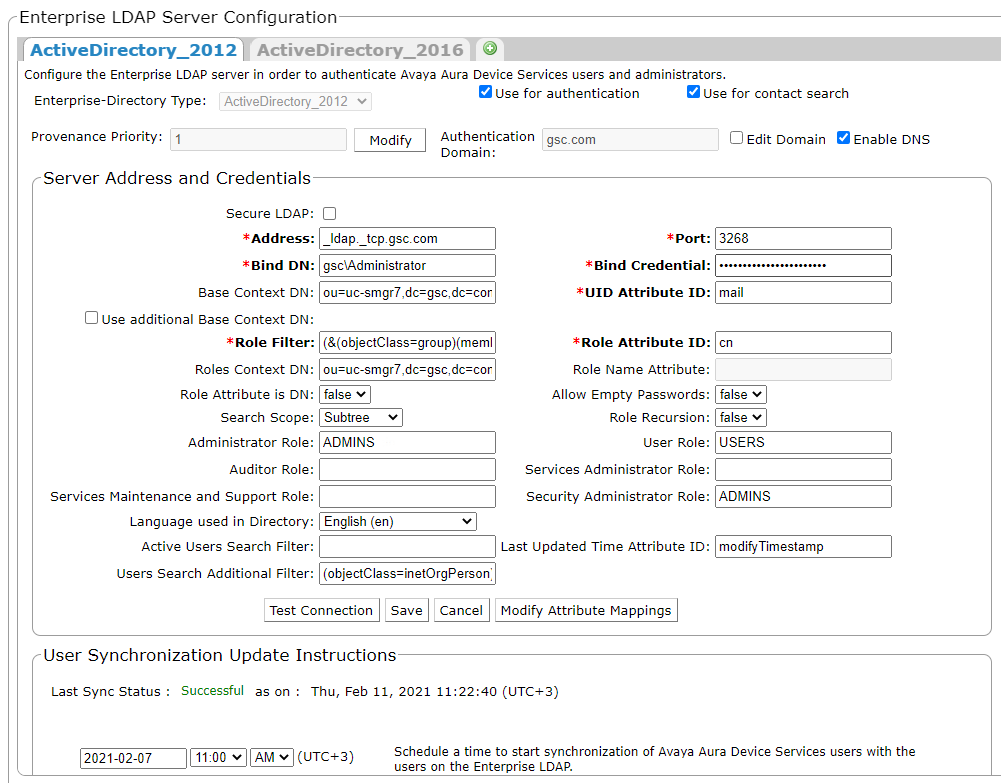This screenshot has width=1001, height=783.
Task: Check Use additional Base Context DN
Action: click(91, 318)
